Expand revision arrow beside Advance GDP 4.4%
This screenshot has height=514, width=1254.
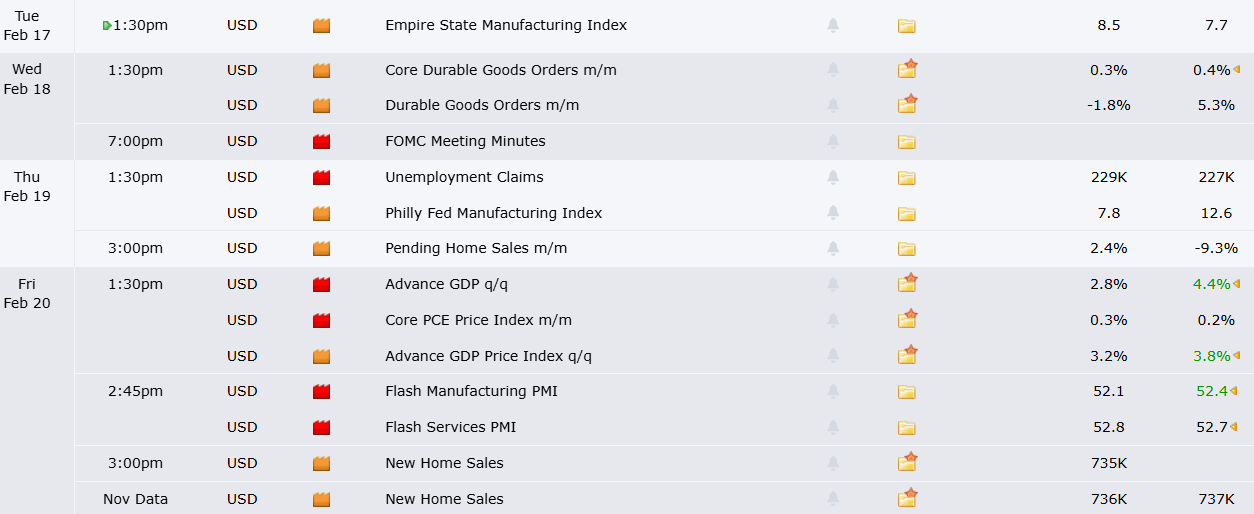point(1236,284)
